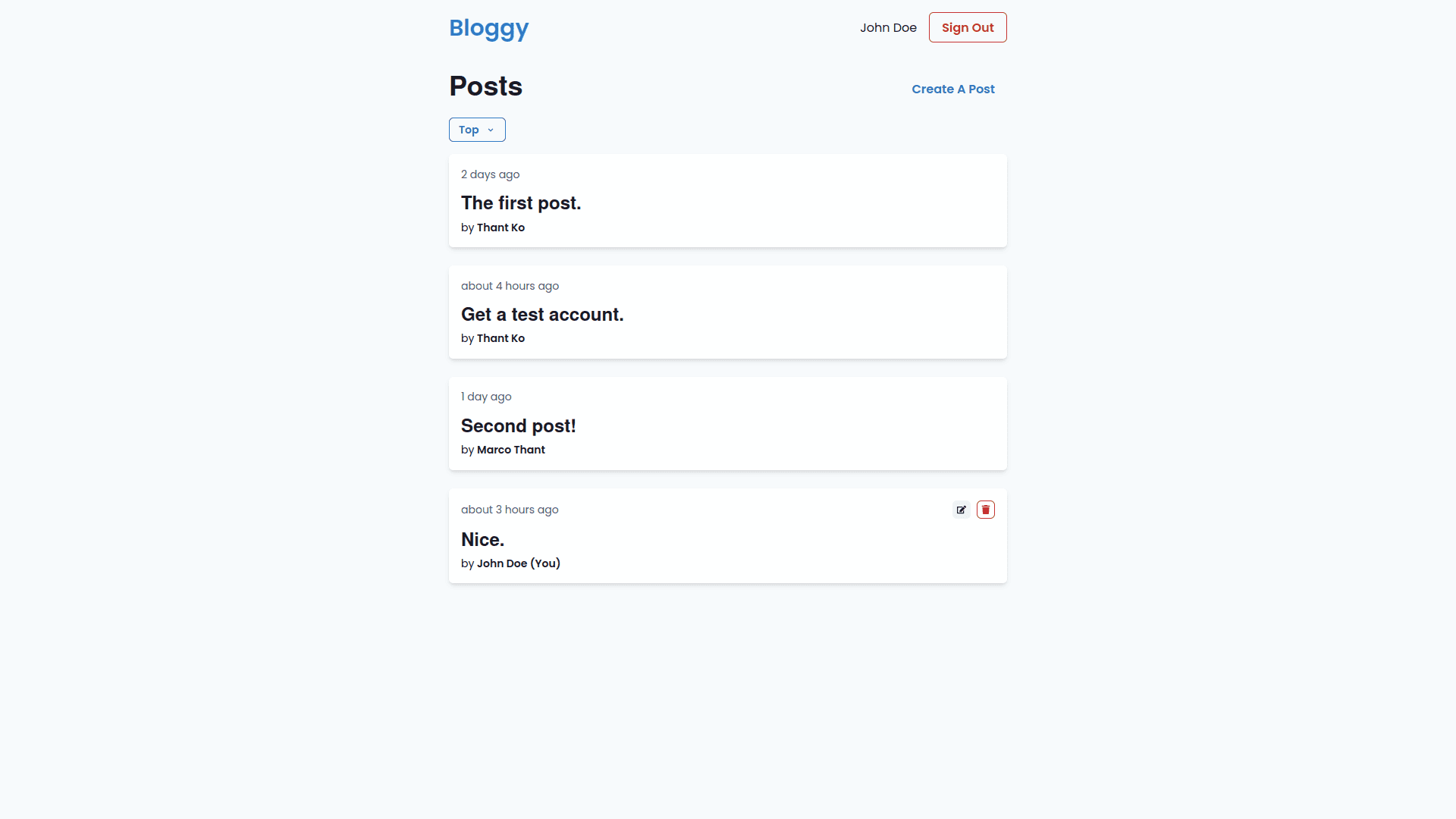Open the Create A Post link
Viewport: 1456px width, 819px height.
click(952, 89)
